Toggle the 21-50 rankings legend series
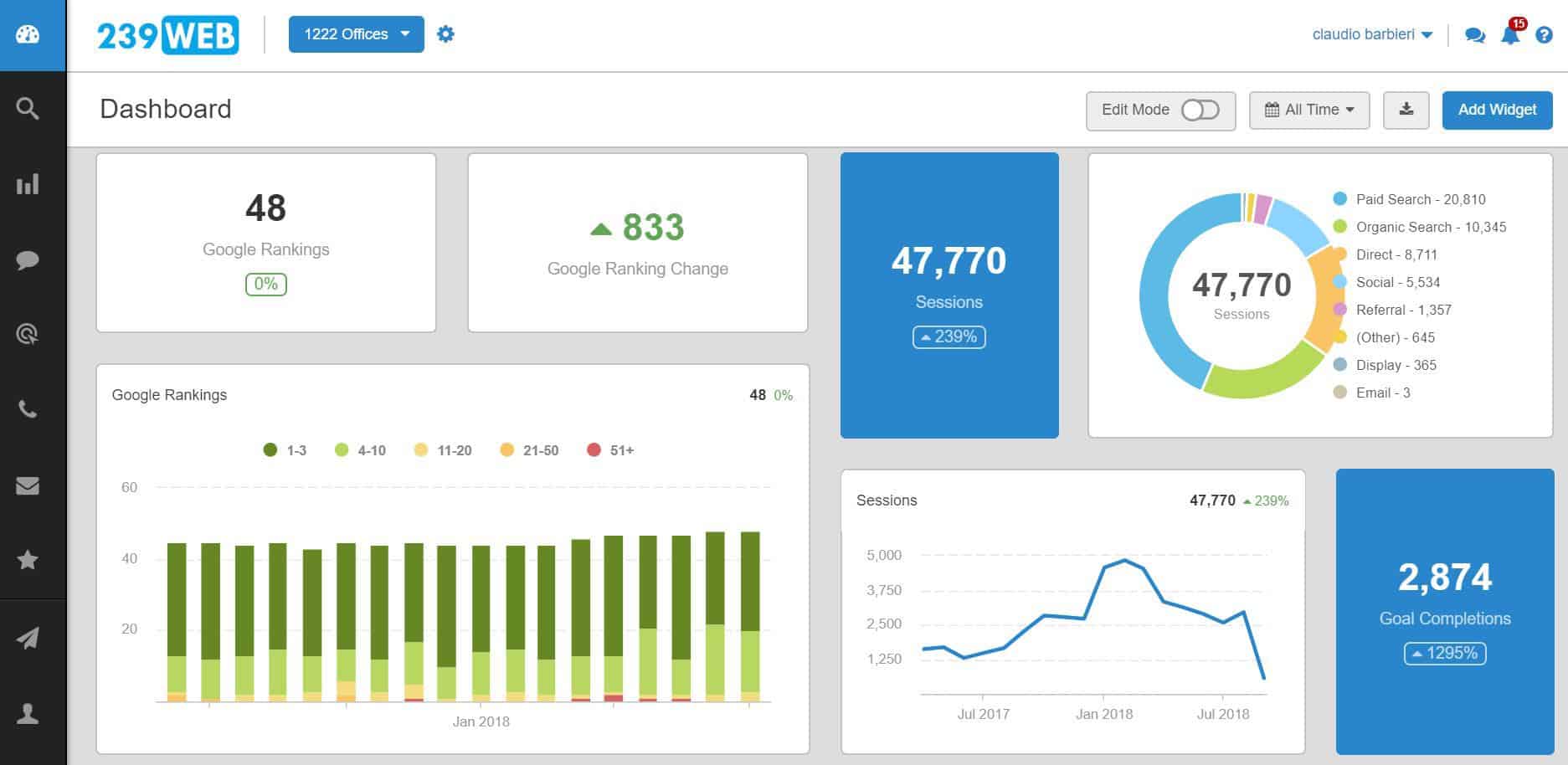Viewport: 1568px width, 765px height. click(529, 450)
